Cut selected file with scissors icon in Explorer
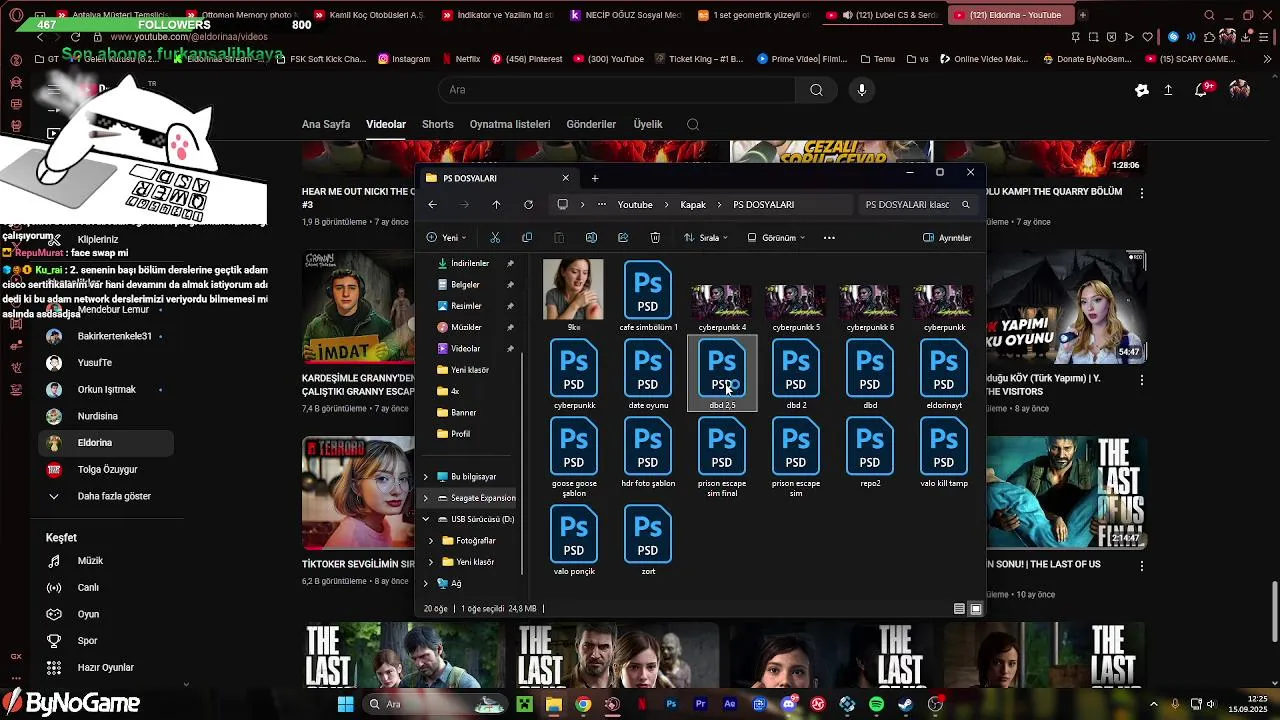This screenshot has height=720, width=1280. (x=495, y=238)
